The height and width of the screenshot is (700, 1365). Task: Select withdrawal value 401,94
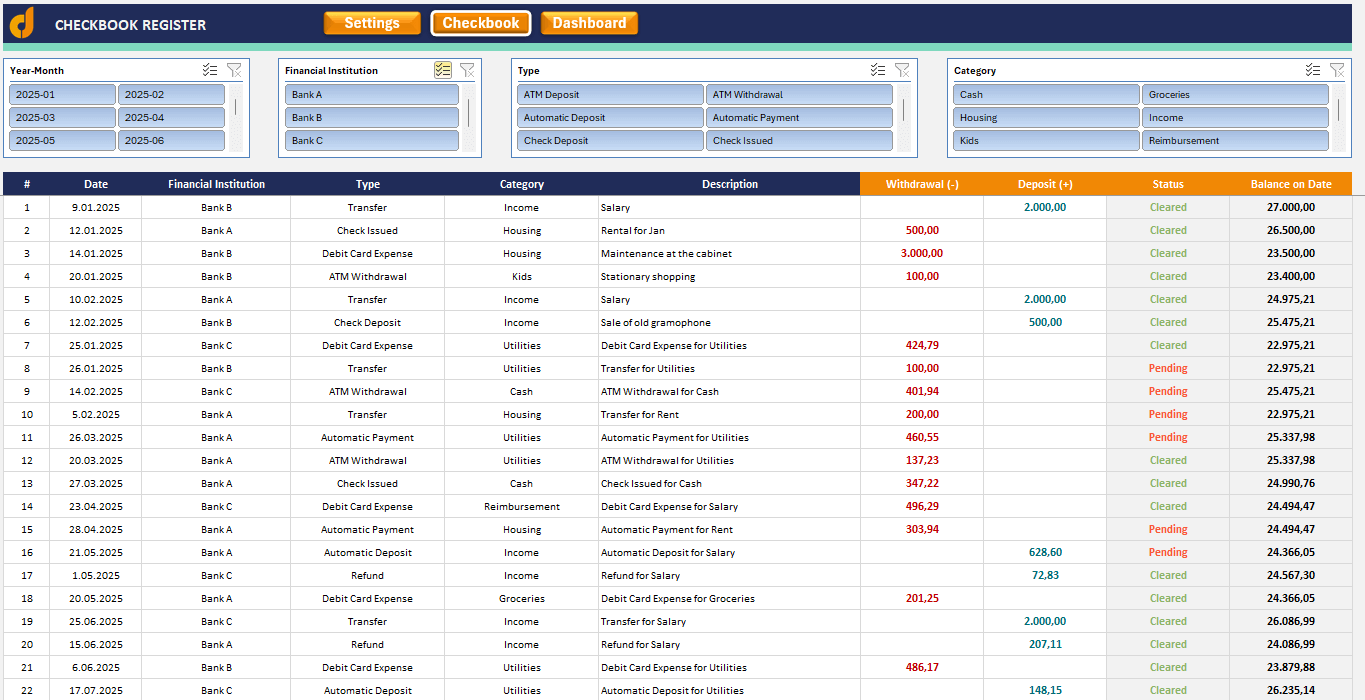922,392
